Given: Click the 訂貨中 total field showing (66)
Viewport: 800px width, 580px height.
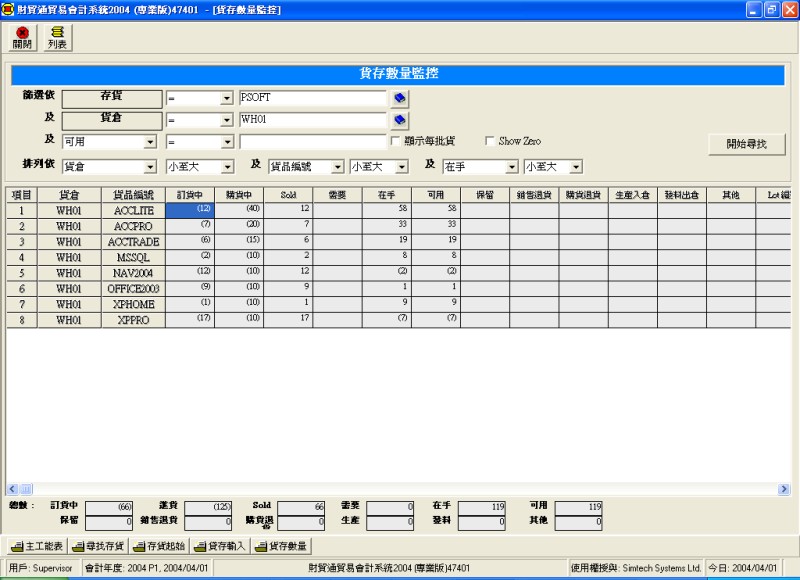Looking at the screenshot, I should click(x=109, y=507).
